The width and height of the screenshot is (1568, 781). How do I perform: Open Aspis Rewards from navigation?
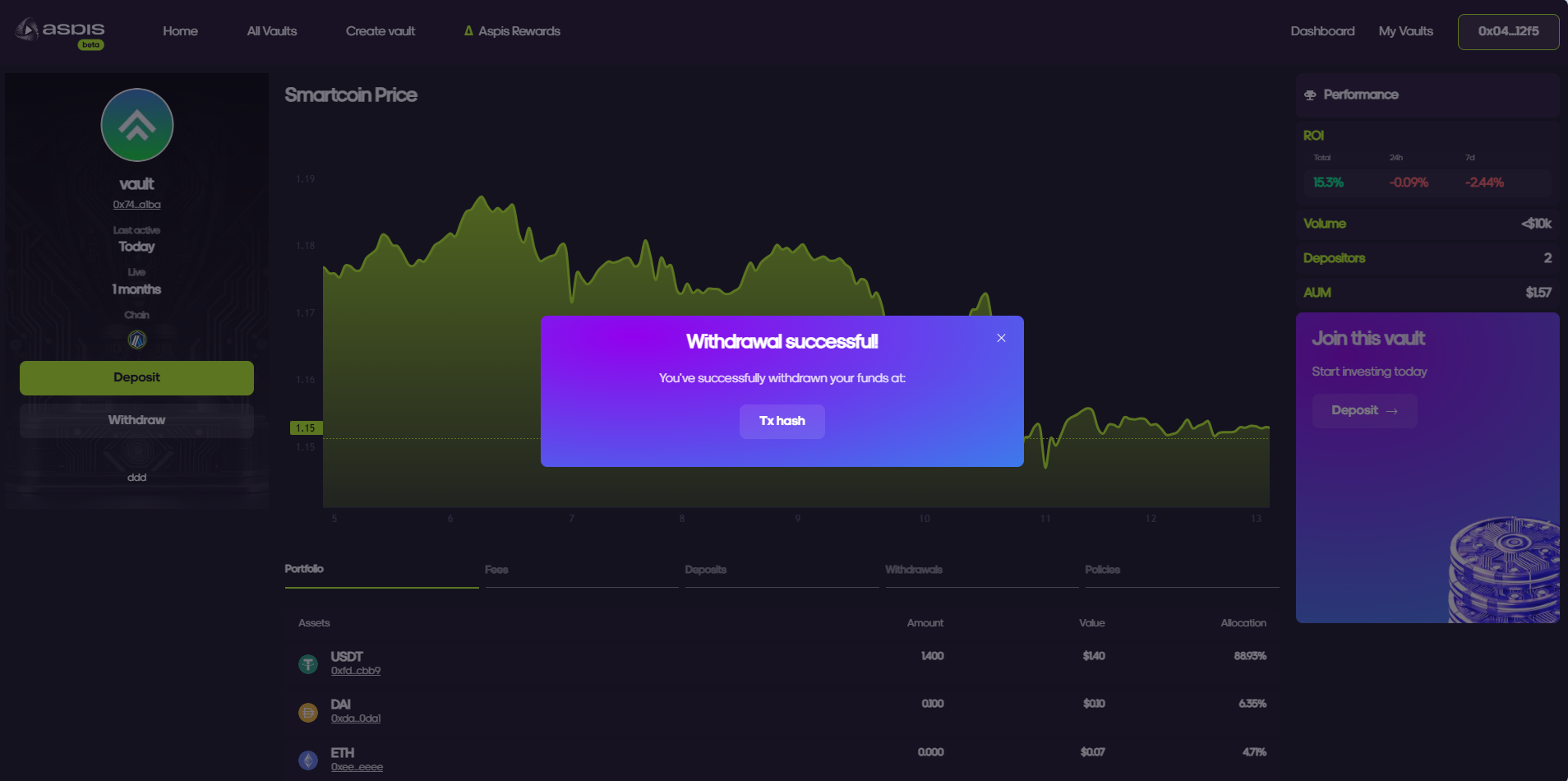pyautogui.click(x=512, y=31)
